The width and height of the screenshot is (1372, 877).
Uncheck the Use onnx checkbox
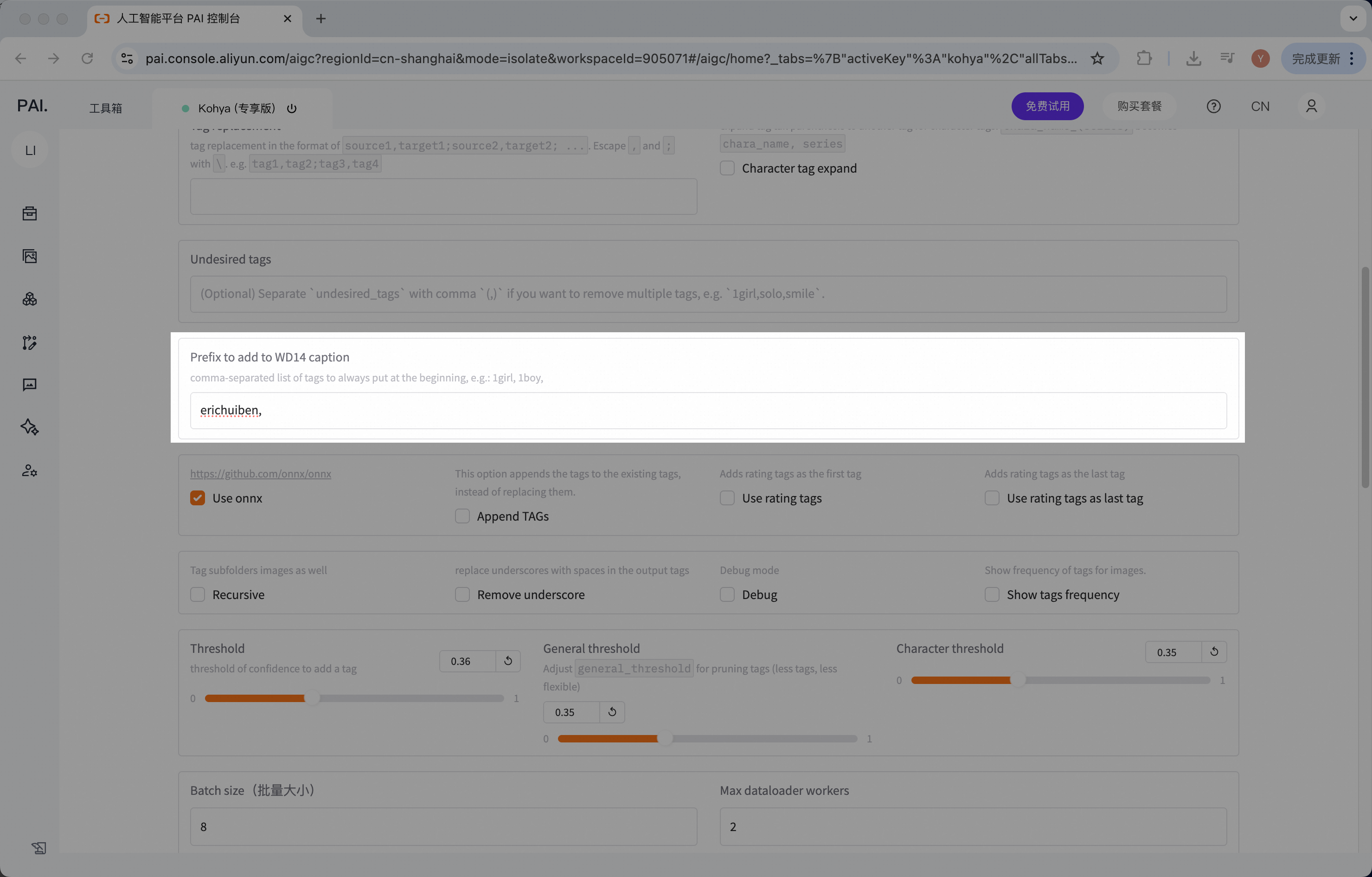[x=198, y=498]
